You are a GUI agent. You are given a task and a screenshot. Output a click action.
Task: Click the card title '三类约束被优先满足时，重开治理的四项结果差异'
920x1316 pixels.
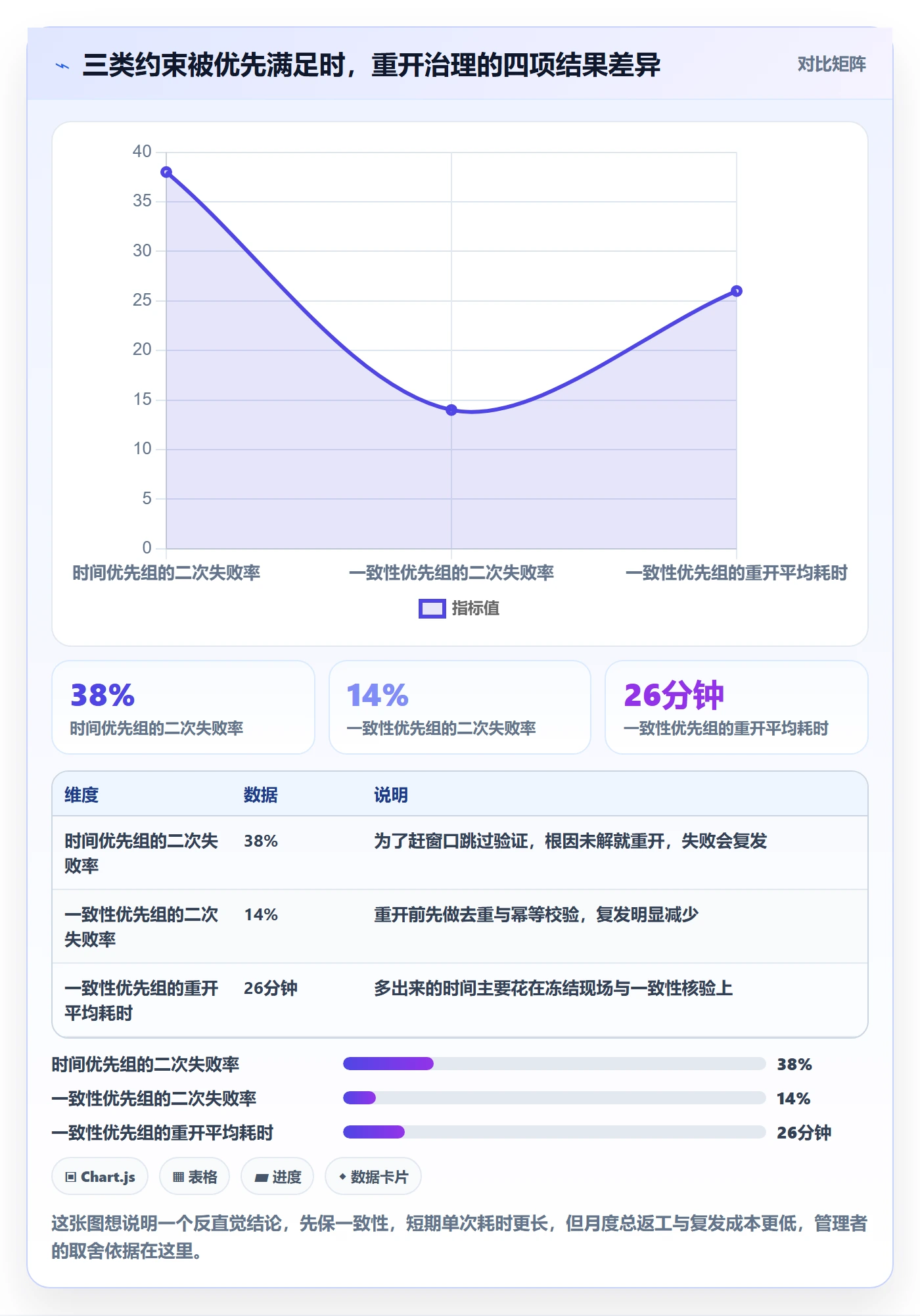[371, 65]
